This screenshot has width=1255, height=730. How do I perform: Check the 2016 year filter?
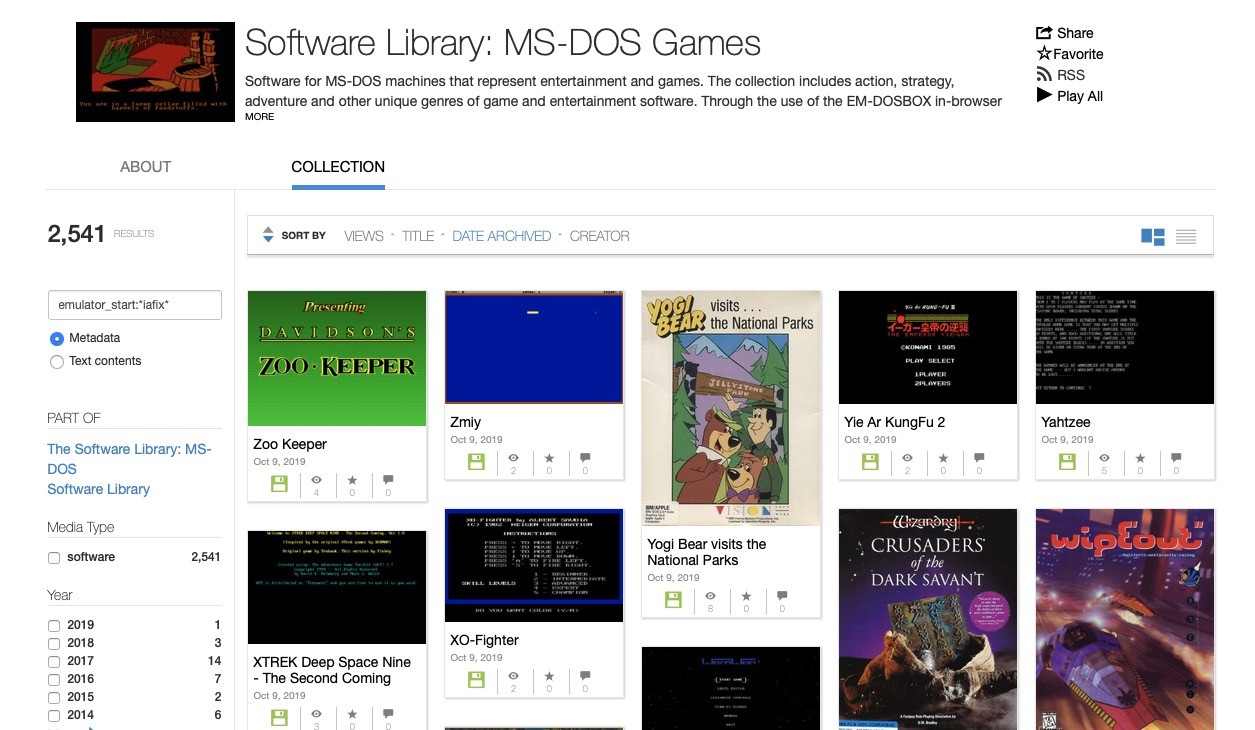pyautogui.click(x=54, y=679)
